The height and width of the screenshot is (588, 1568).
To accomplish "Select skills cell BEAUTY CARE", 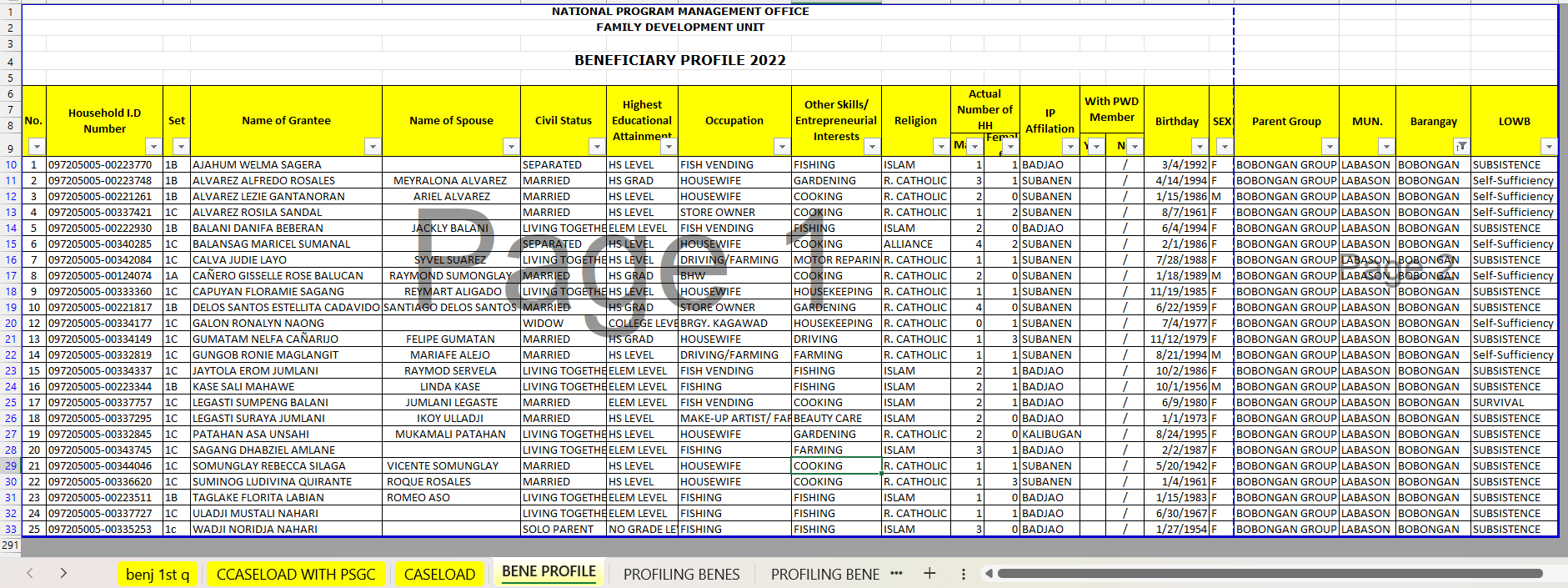I will coord(836,418).
